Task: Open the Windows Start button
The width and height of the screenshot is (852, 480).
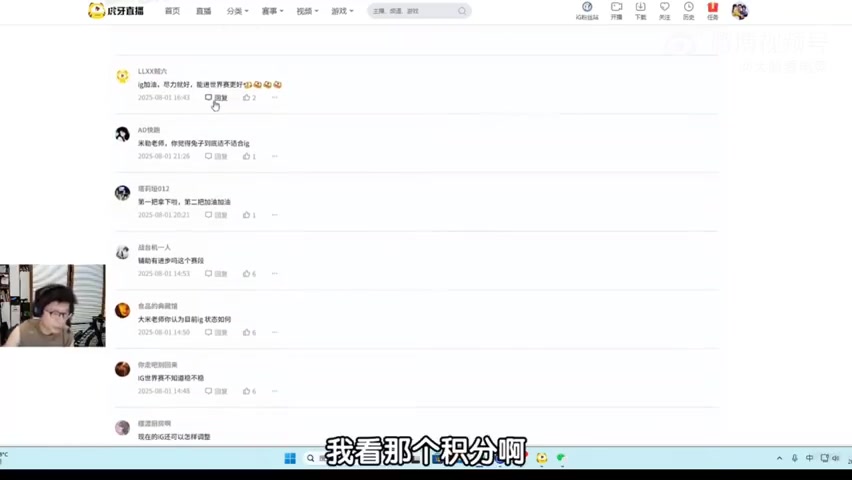Action: [x=290, y=458]
